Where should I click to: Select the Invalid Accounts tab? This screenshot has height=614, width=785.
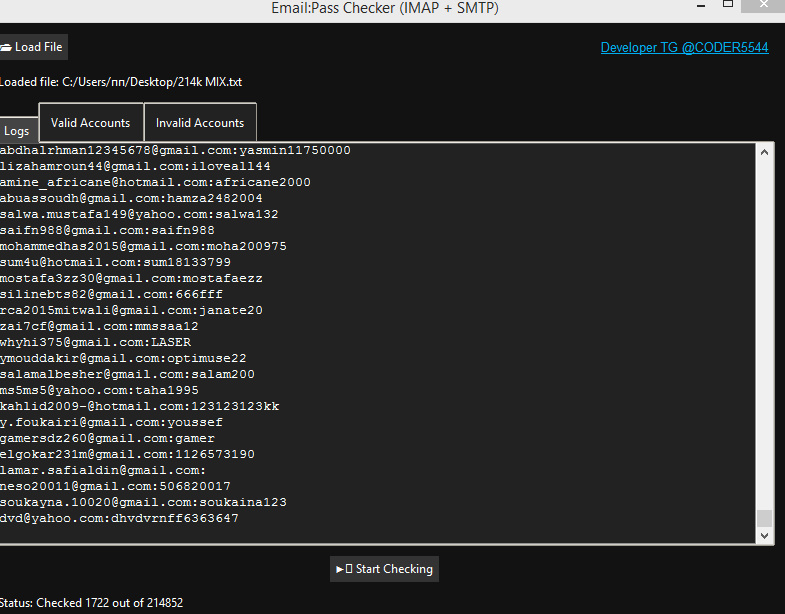200,123
